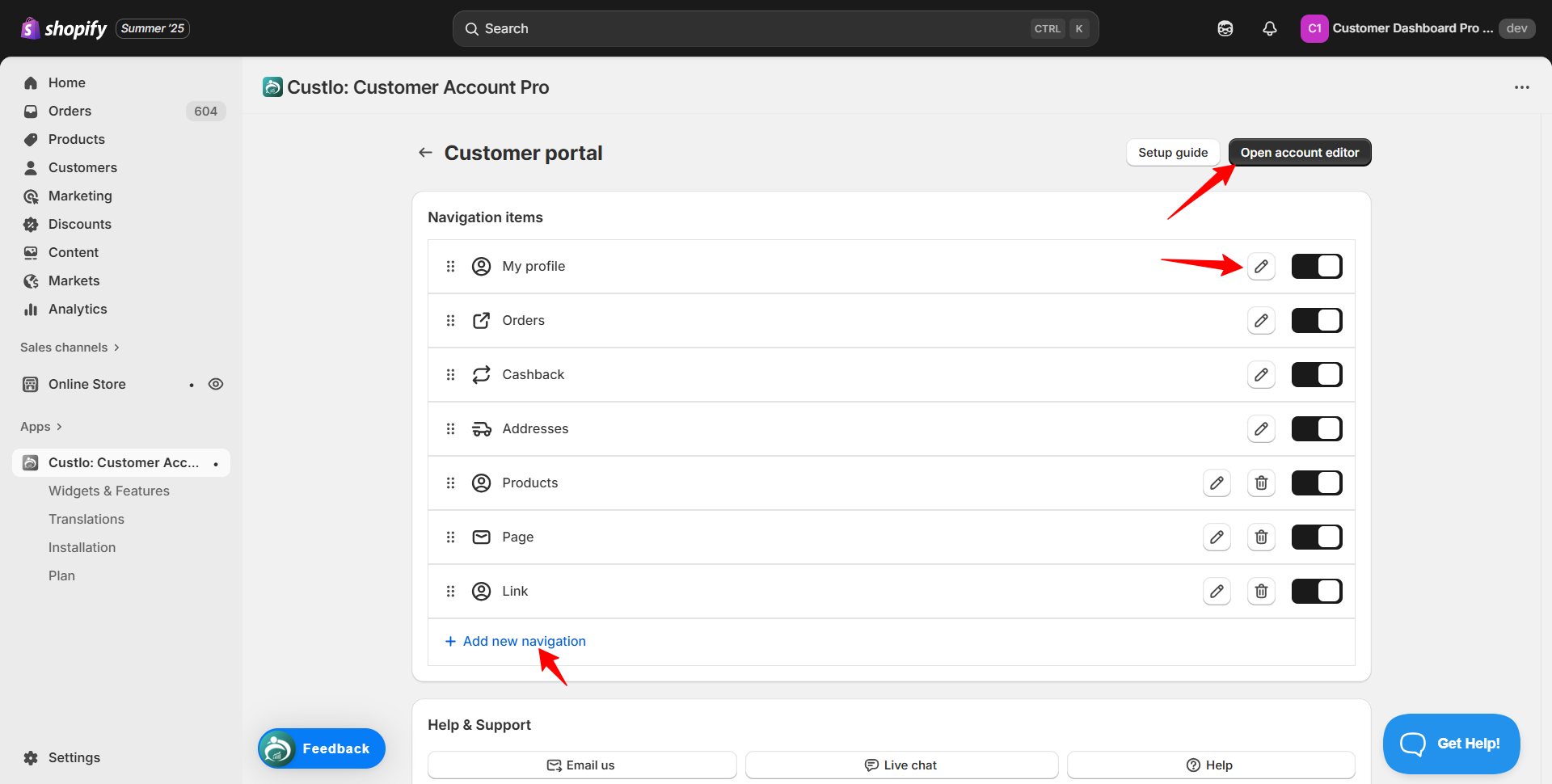
Task: Open the Feedback widget
Action: pyautogui.click(x=322, y=748)
